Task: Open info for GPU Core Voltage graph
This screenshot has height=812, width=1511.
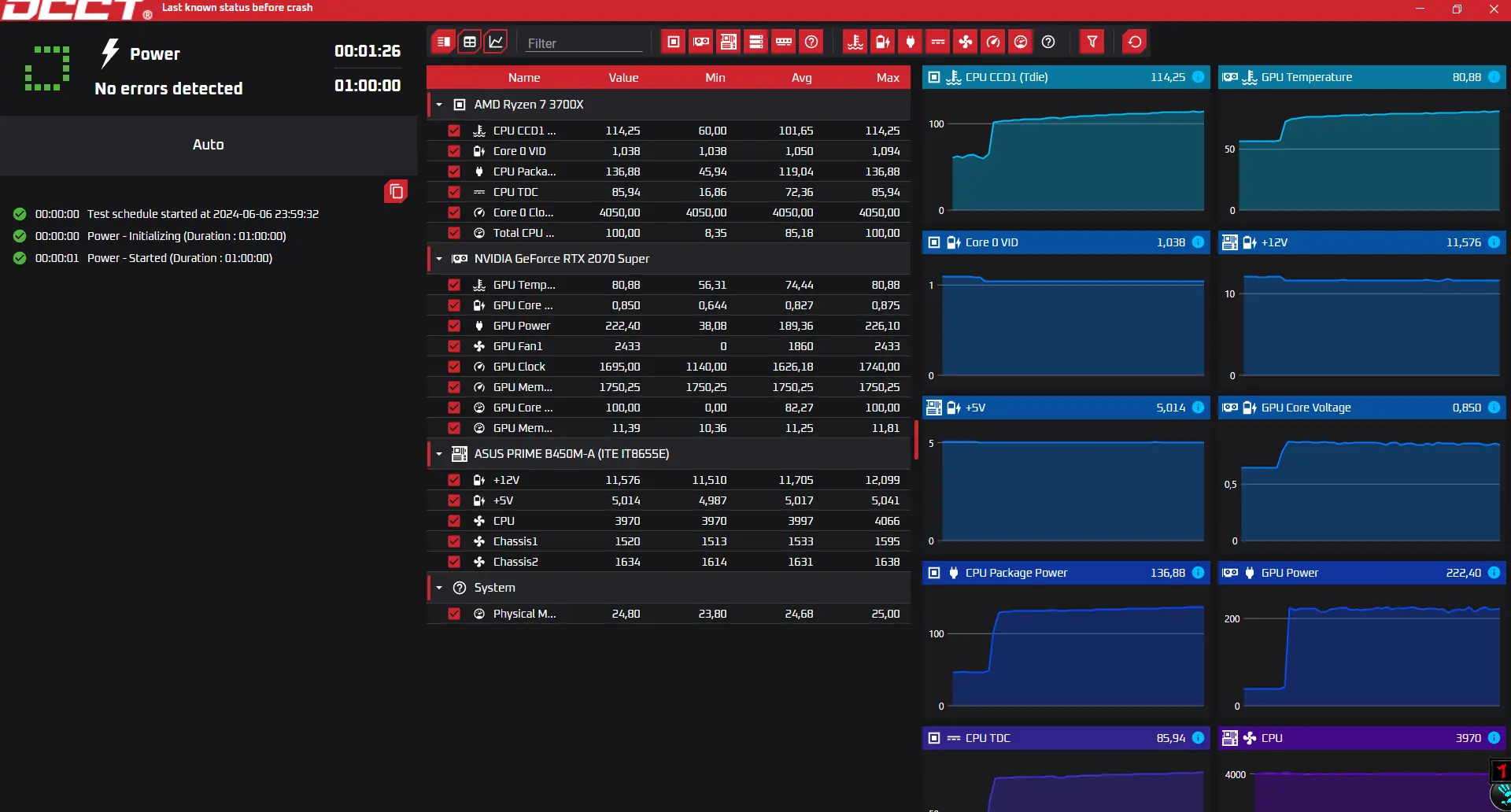Action: pyautogui.click(x=1494, y=408)
